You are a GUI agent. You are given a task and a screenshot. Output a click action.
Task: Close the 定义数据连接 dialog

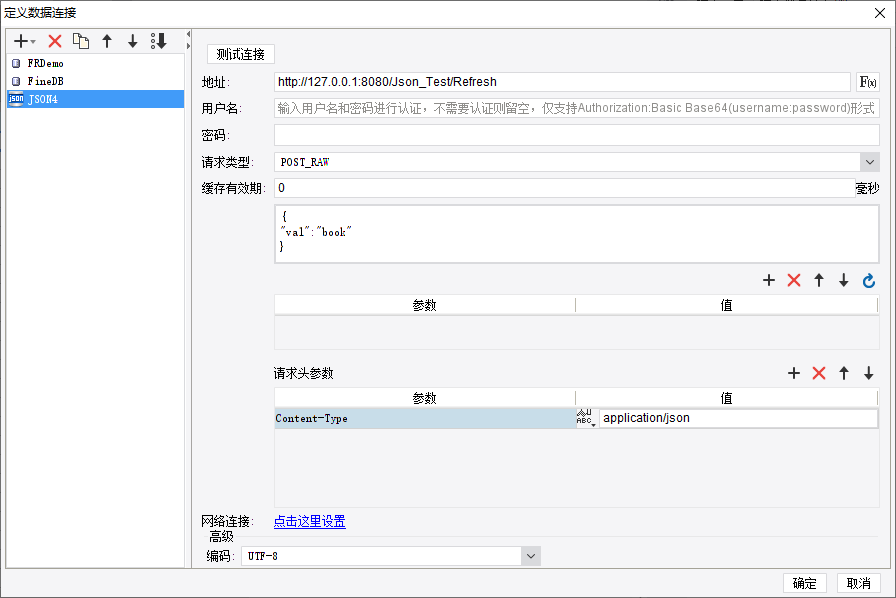(x=880, y=13)
